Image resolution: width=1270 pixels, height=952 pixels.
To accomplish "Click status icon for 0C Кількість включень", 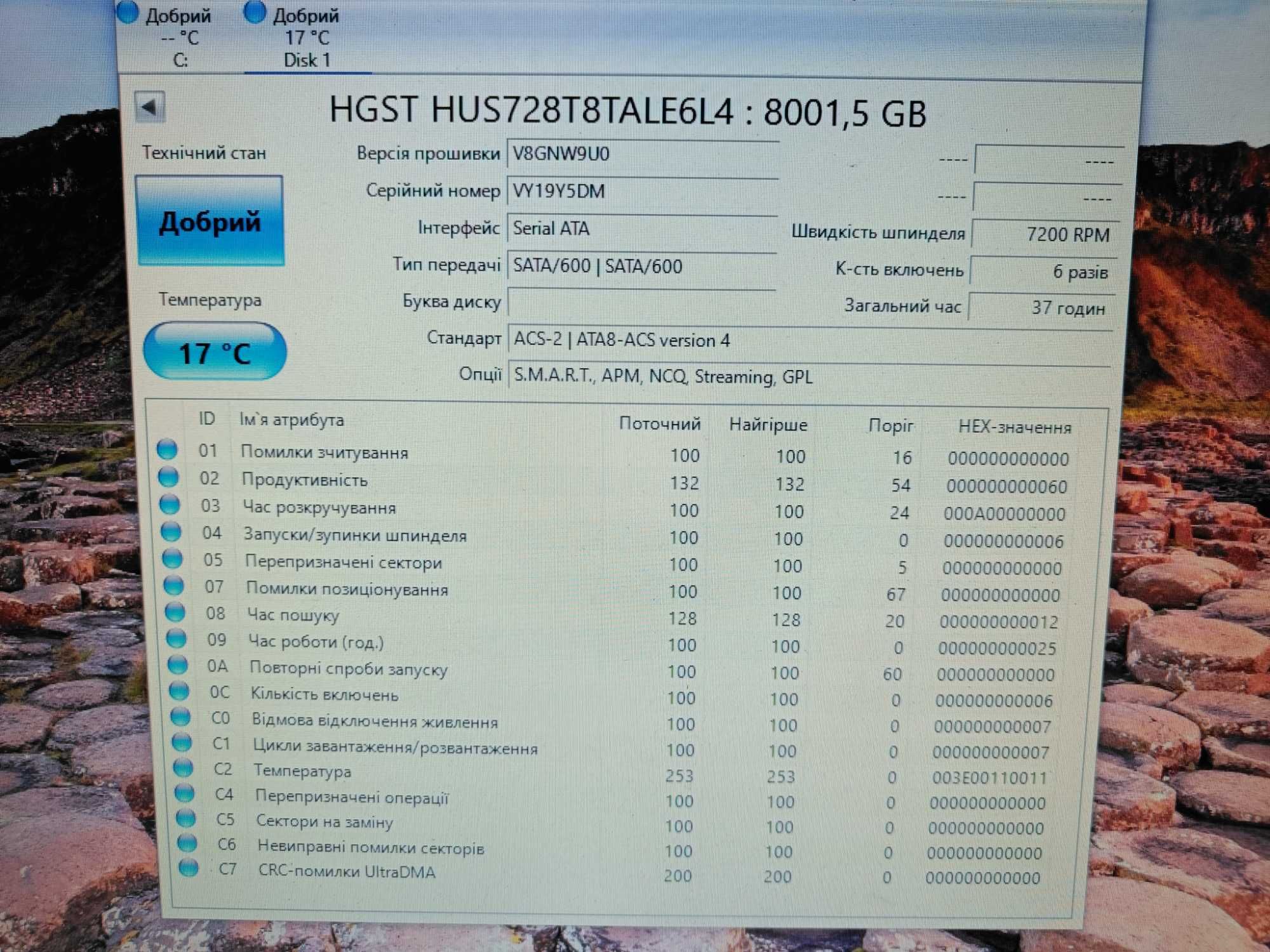I will click(179, 691).
